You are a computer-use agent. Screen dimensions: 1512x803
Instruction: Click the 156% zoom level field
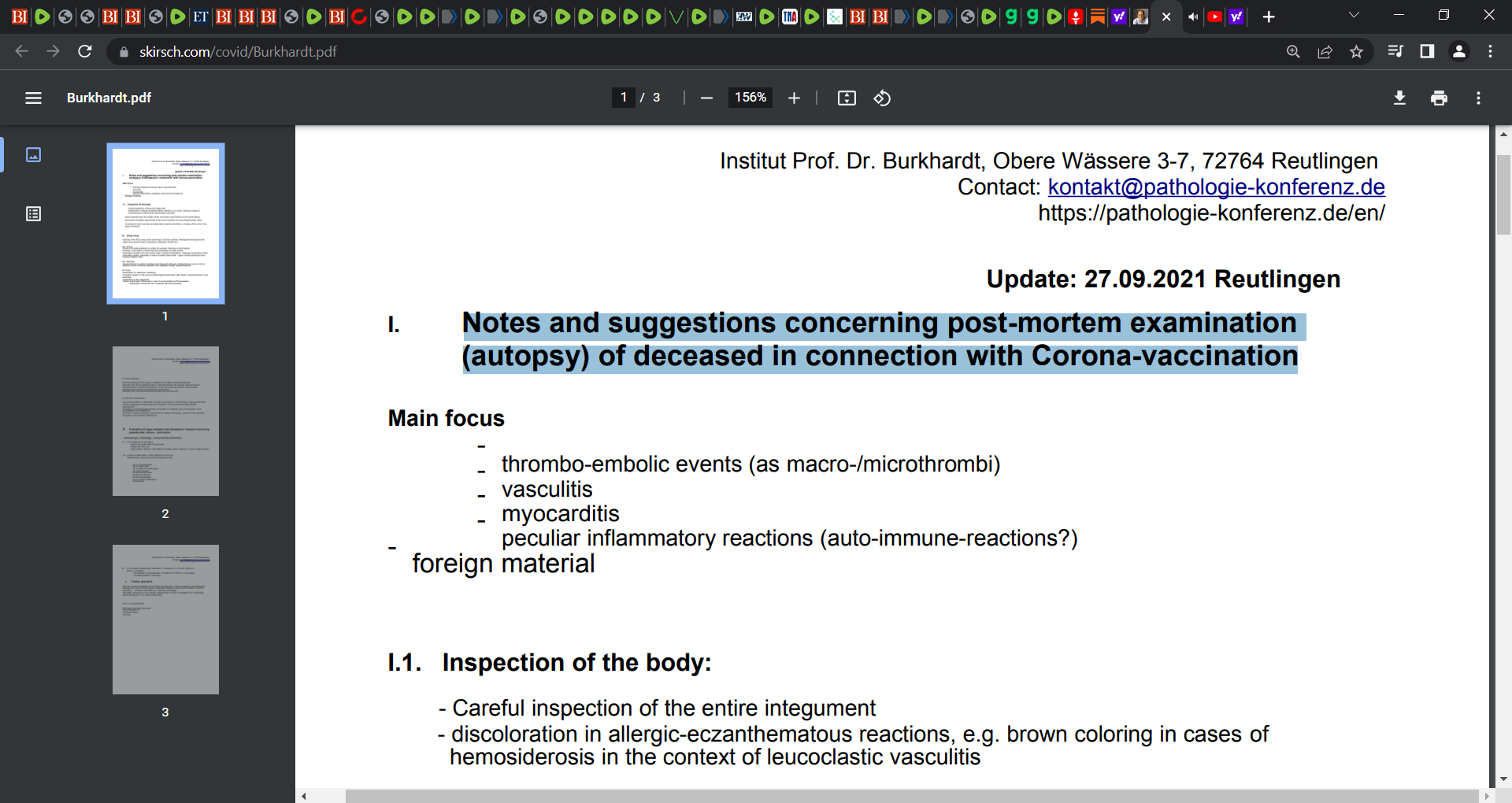click(750, 98)
